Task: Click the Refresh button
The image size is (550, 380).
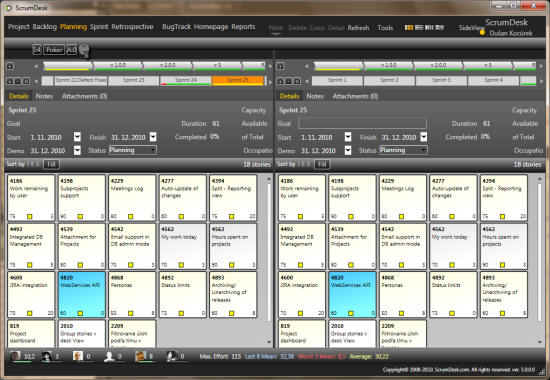Action: click(358, 28)
